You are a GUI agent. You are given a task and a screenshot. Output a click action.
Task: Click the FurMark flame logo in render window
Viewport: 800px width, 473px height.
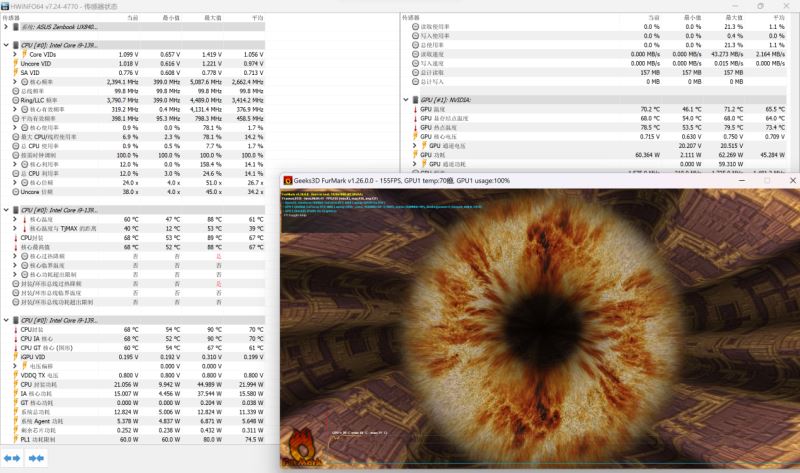pos(302,449)
